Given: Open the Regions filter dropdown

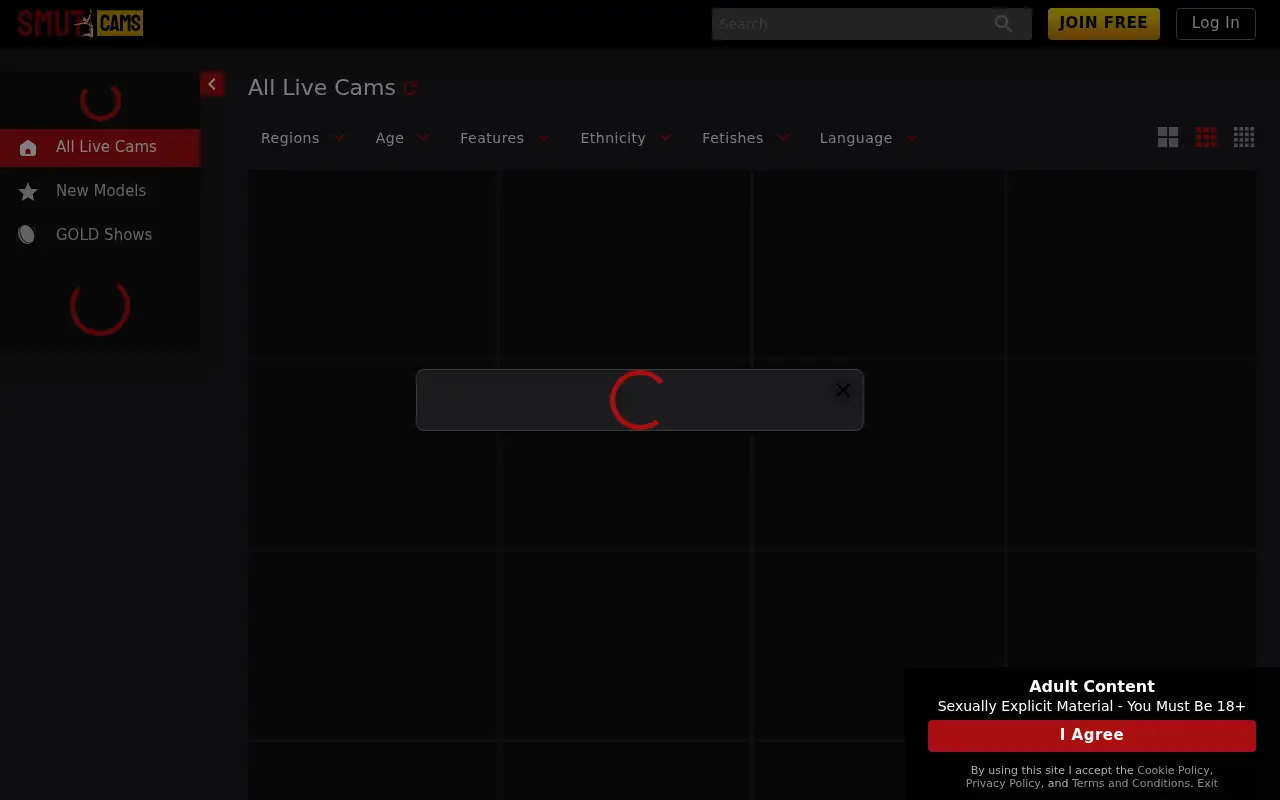Looking at the screenshot, I should click(303, 138).
